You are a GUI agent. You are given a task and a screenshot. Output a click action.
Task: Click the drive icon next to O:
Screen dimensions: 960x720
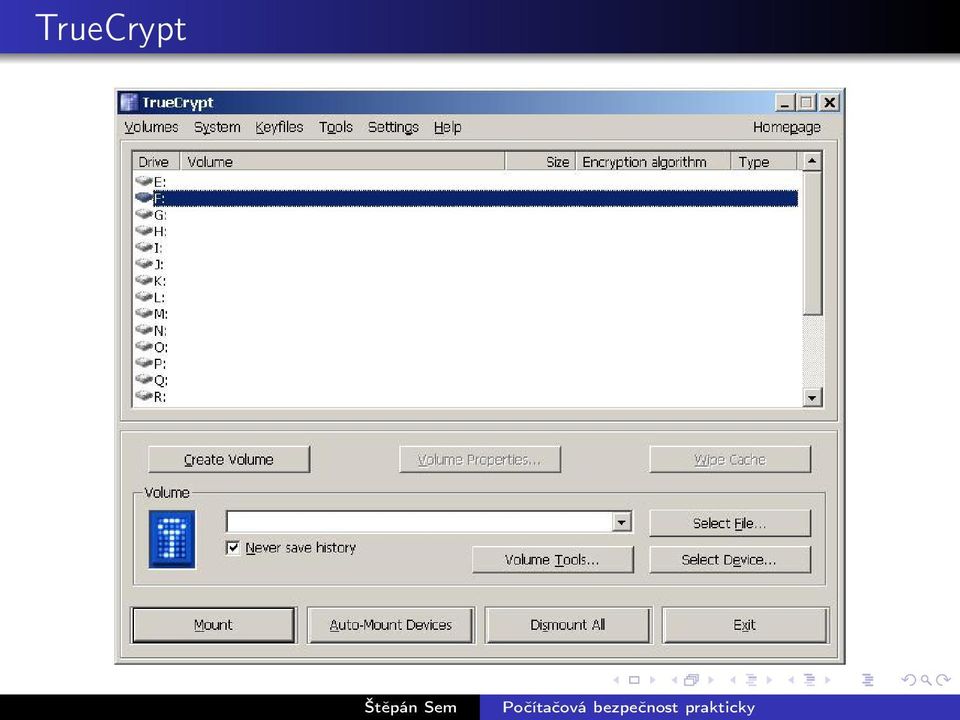tap(144, 347)
